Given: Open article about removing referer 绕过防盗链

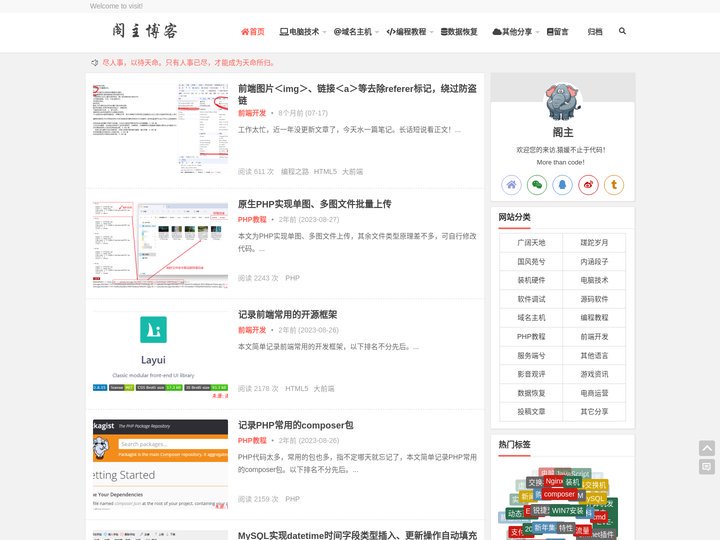Looking at the screenshot, I should pos(357,94).
